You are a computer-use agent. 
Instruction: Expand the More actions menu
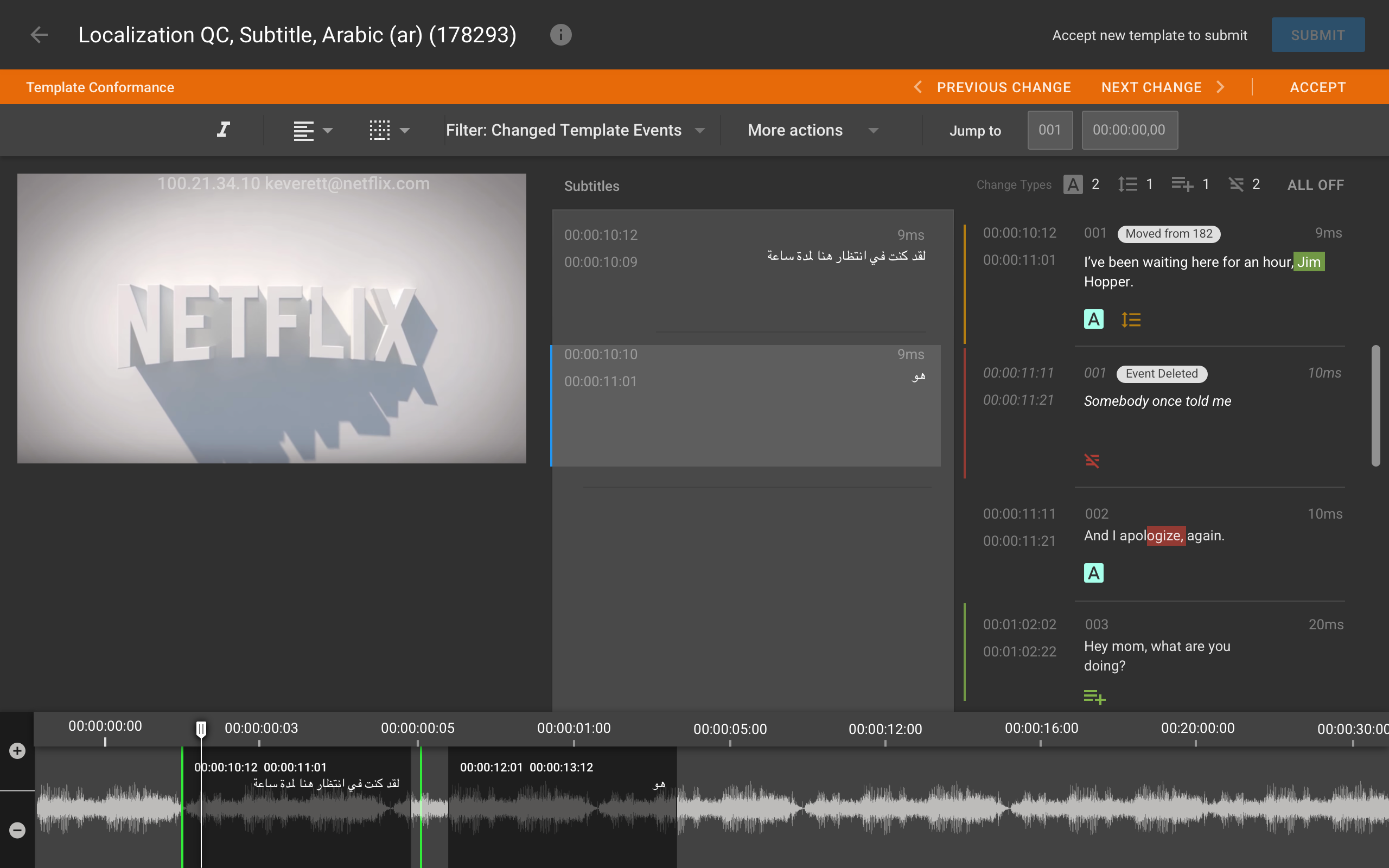pos(813,130)
